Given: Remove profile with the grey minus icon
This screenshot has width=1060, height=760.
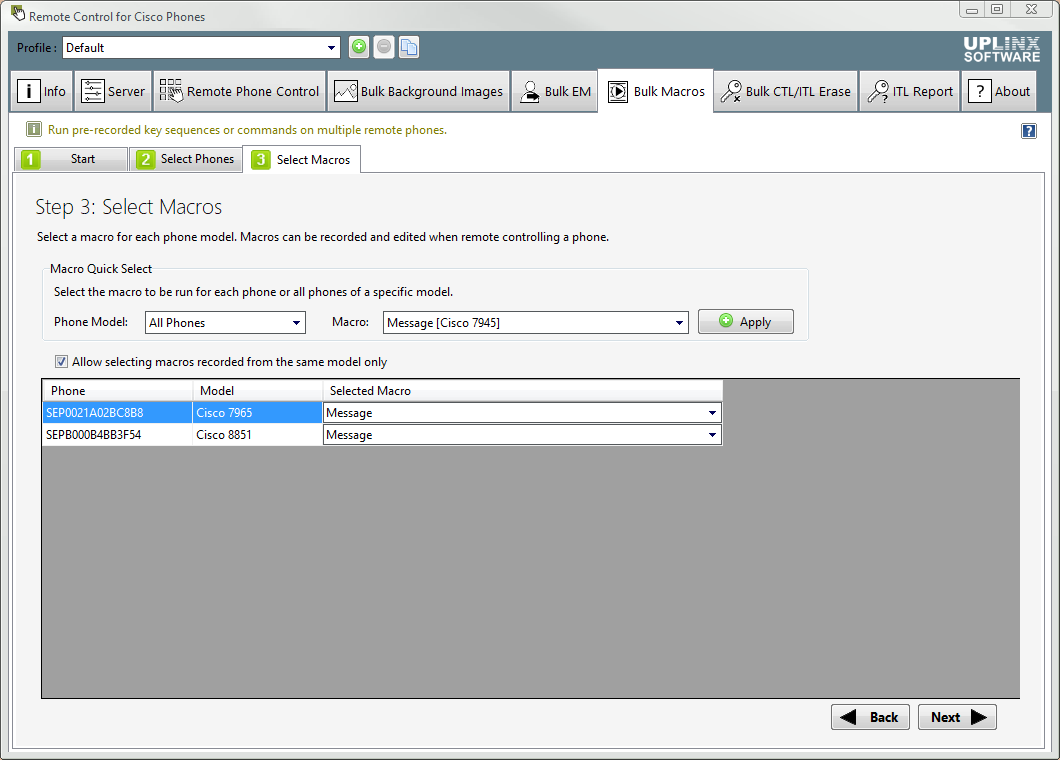Looking at the screenshot, I should click(x=384, y=47).
